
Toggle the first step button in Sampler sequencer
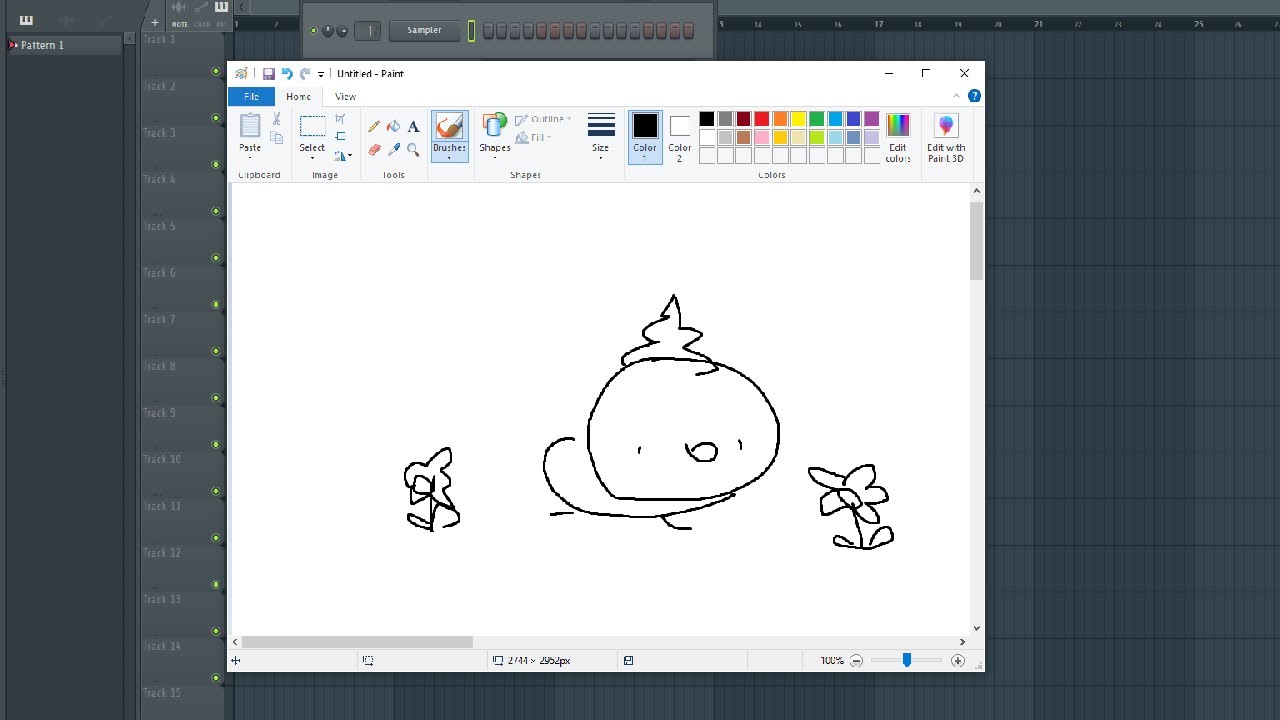tap(488, 31)
